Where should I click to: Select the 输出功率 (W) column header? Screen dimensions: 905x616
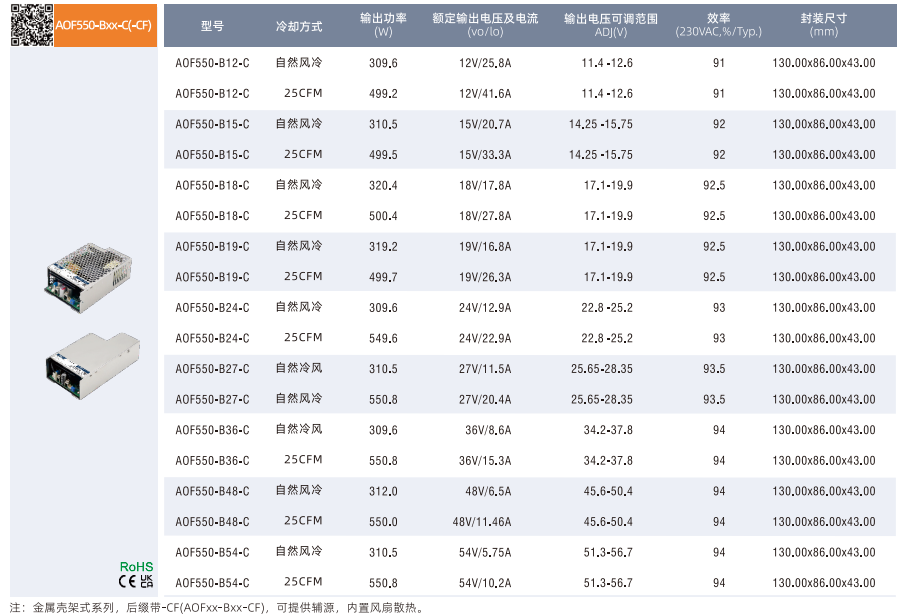tap(383, 25)
